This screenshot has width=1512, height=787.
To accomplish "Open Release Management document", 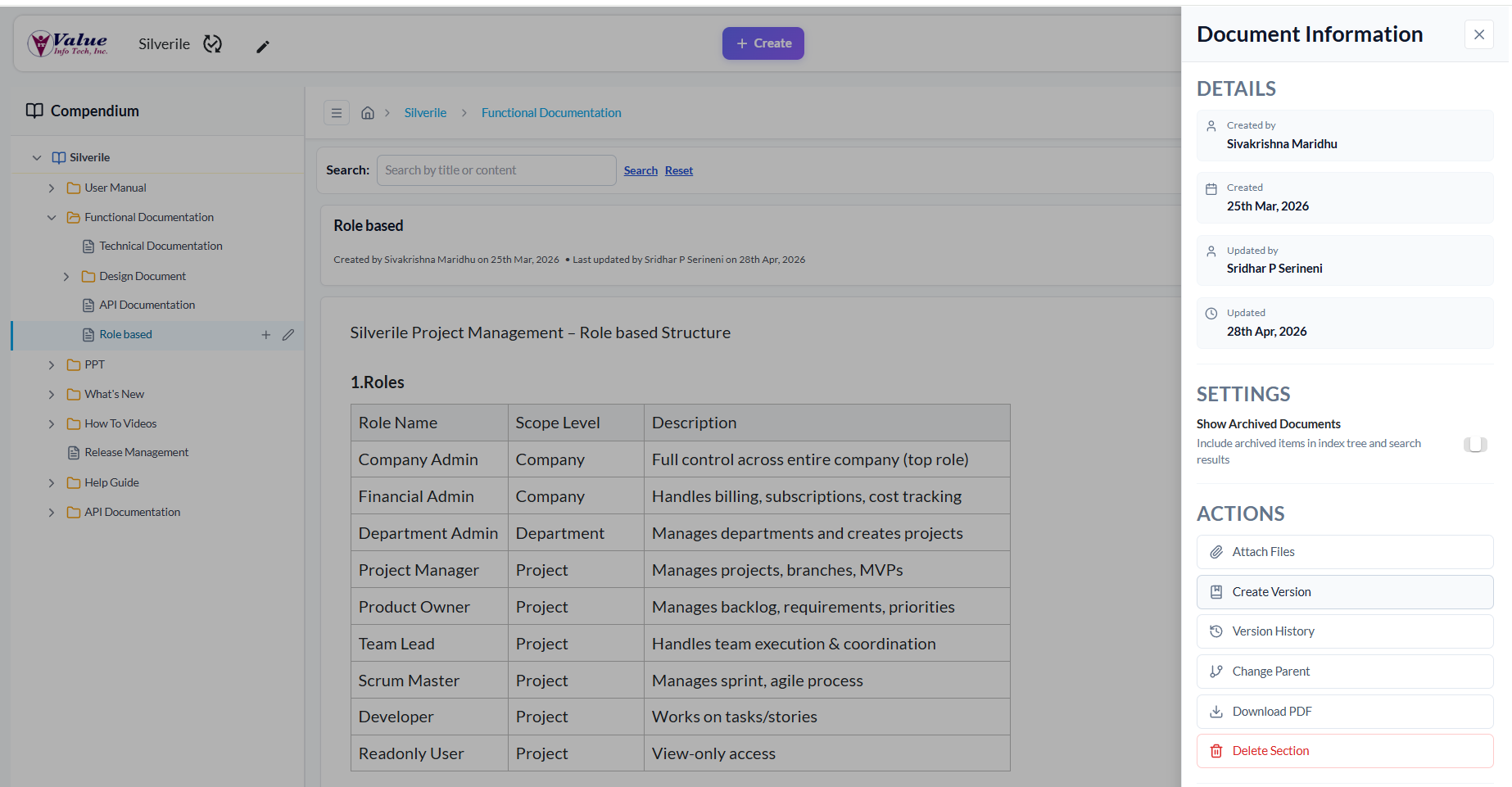I will pyautogui.click(x=137, y=452).
